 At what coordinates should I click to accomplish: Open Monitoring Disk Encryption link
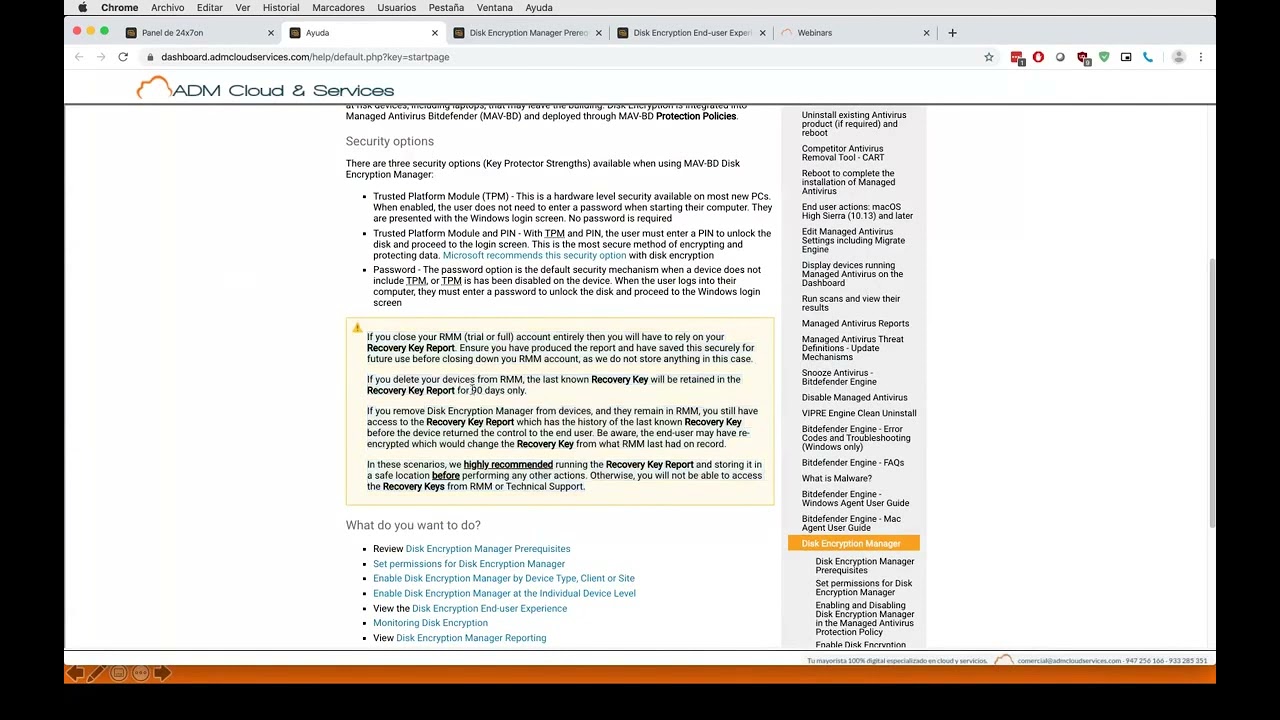coord(430,623)
